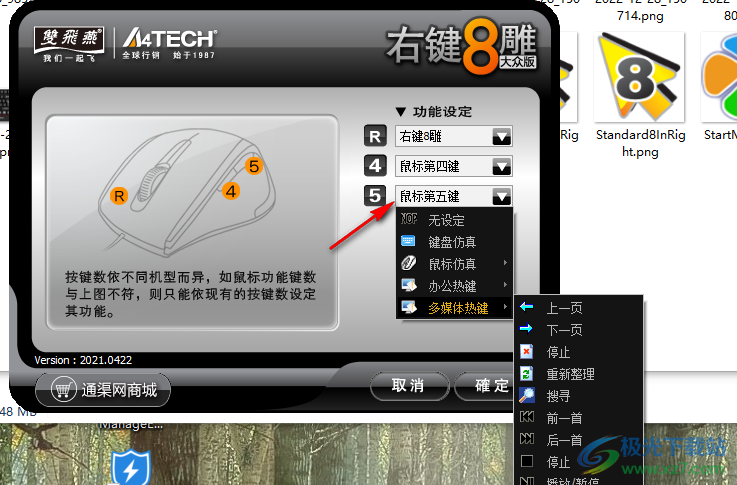Click the blue shield desktop icon
737x485 pixels.
[x=131, y=468]
